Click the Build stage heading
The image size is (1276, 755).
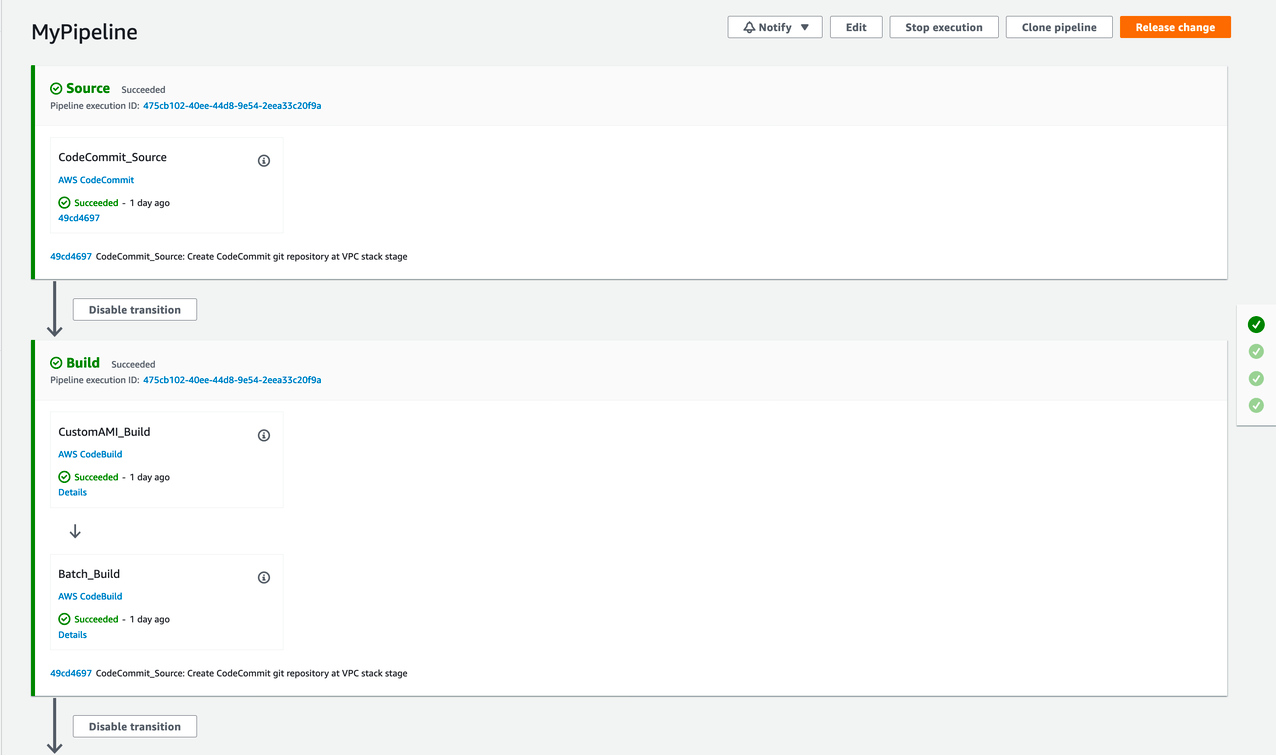(83, 363)
